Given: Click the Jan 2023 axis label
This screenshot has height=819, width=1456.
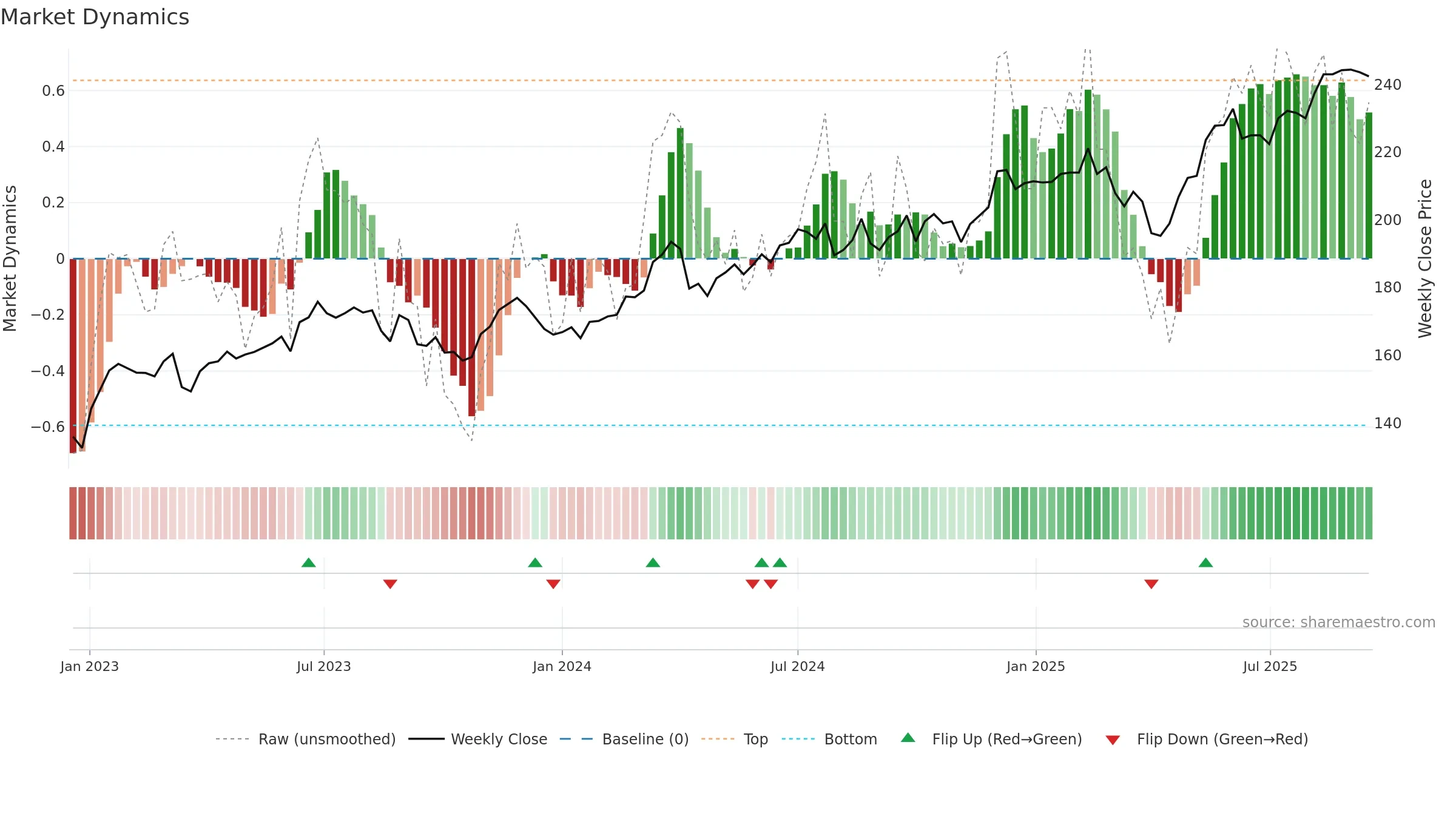Looking at the screenshot, I should (x=90, y=666).
